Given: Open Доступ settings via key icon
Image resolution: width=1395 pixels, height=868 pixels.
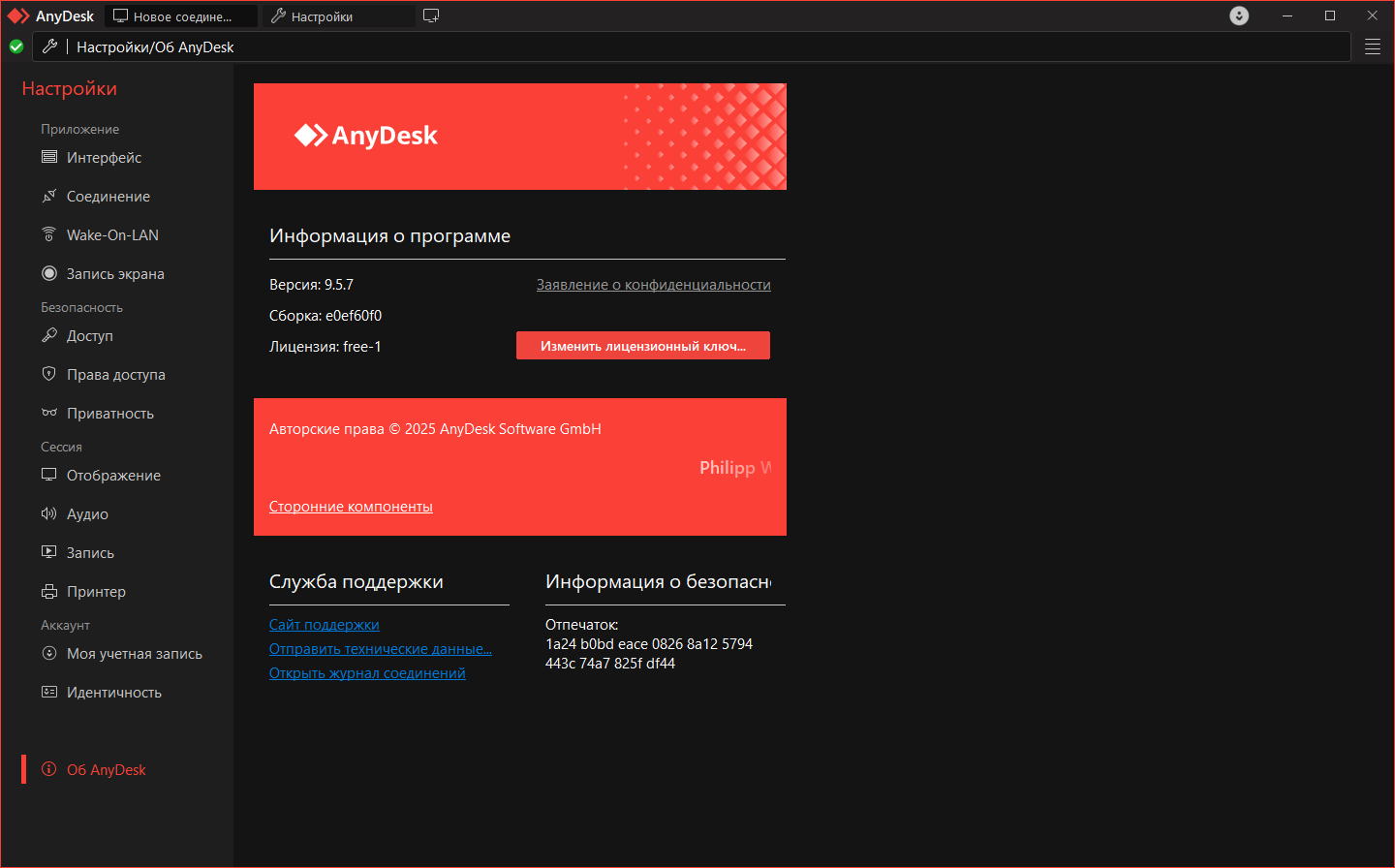Looking at the screenshot, I should [49, 335].
